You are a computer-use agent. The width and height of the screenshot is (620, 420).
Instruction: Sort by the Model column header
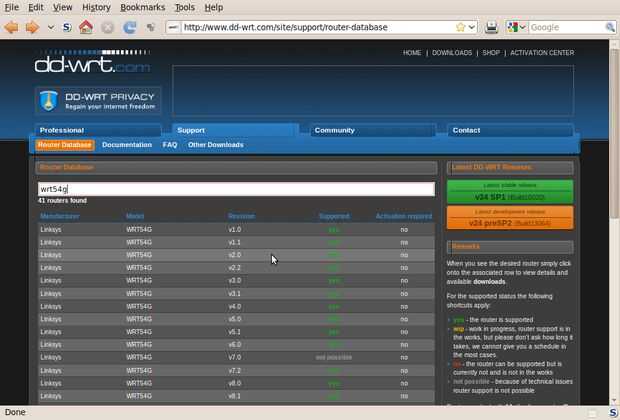135,216
